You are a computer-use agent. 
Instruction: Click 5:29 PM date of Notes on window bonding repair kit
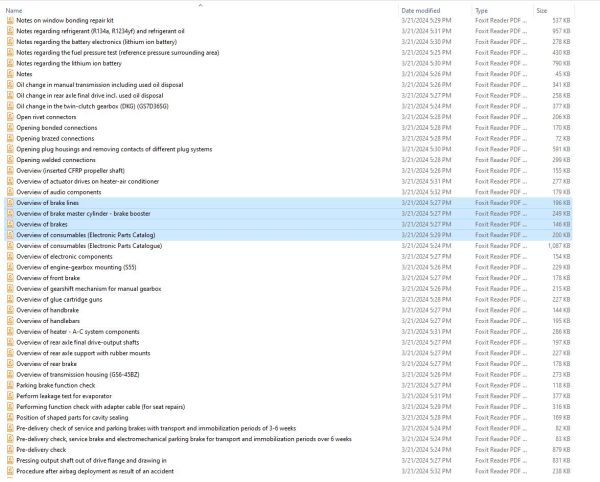click(426, 21)
